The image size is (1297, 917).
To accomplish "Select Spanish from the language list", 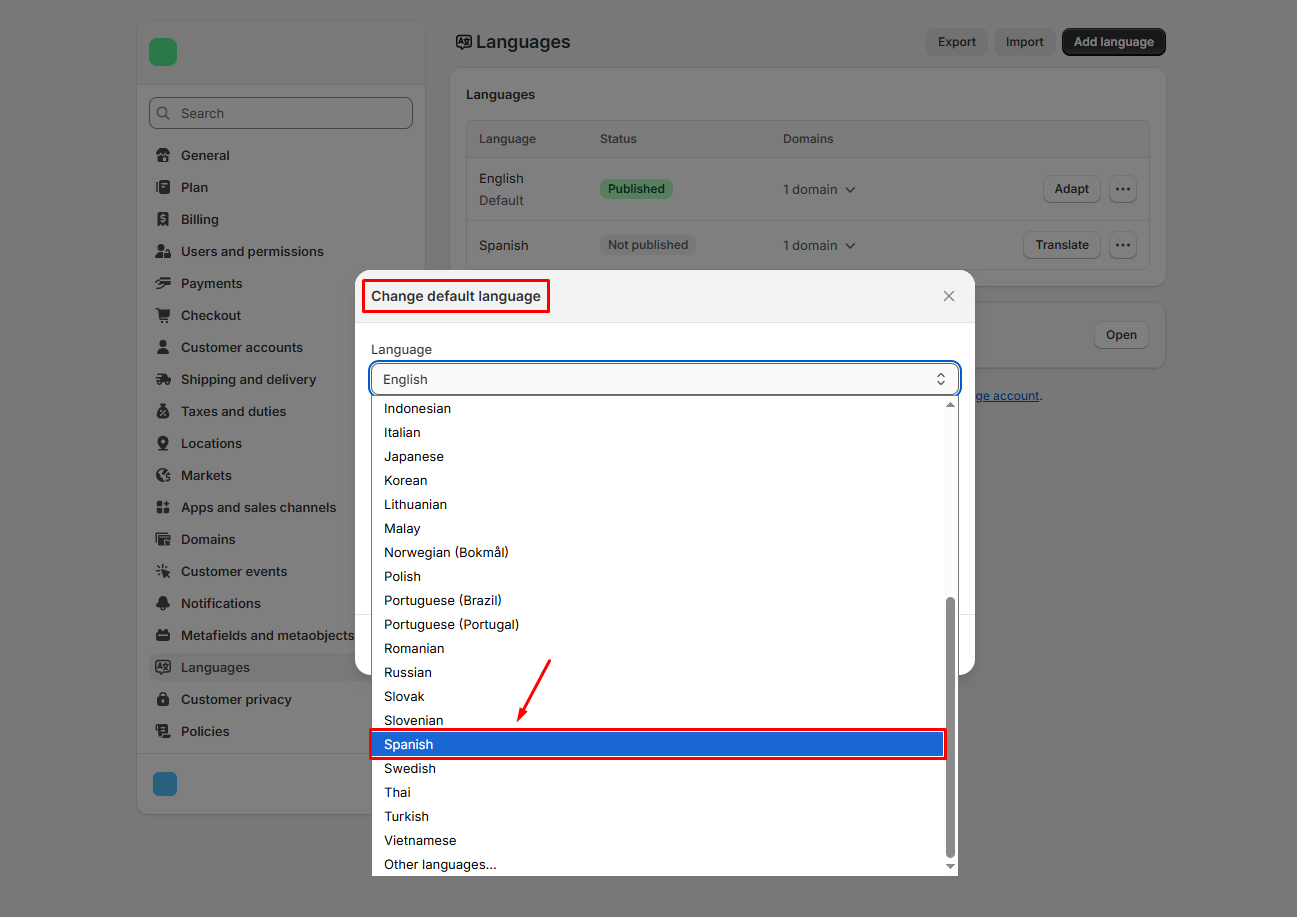I will tap(657, 744).
